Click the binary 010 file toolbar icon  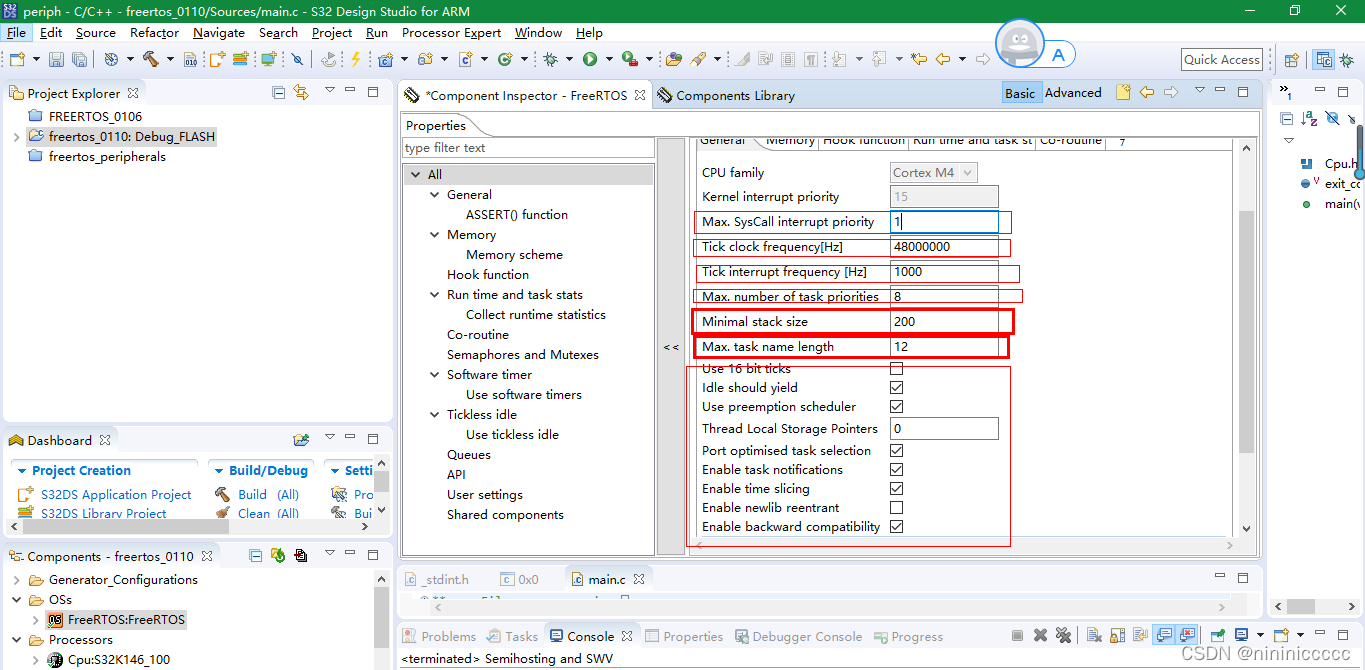pos(191,60)
